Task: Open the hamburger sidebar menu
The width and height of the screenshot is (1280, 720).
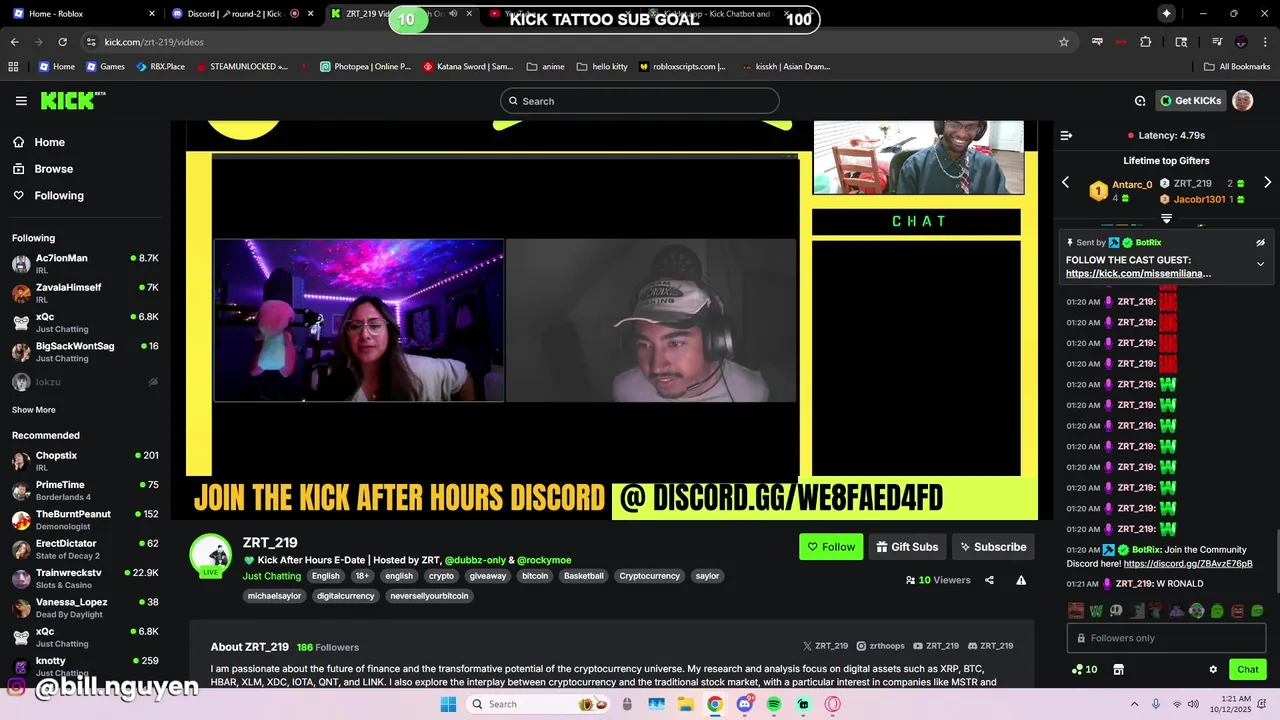Action: click(x=21, y=101)
